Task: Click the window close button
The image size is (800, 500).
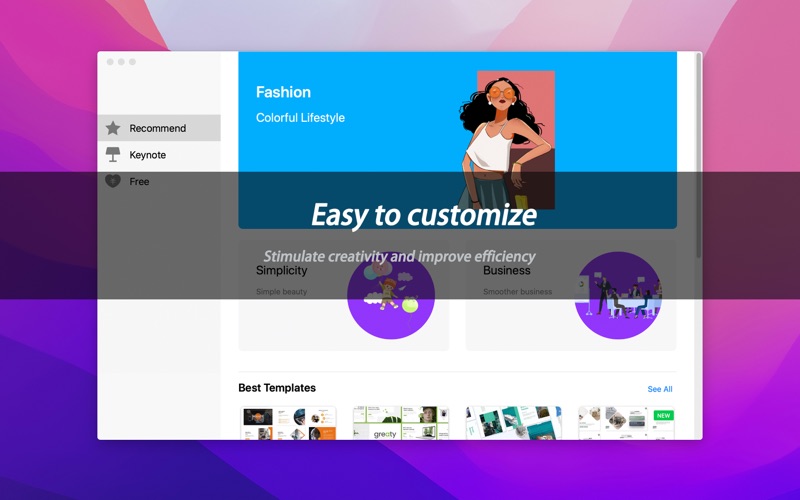Action: [110, 62]
